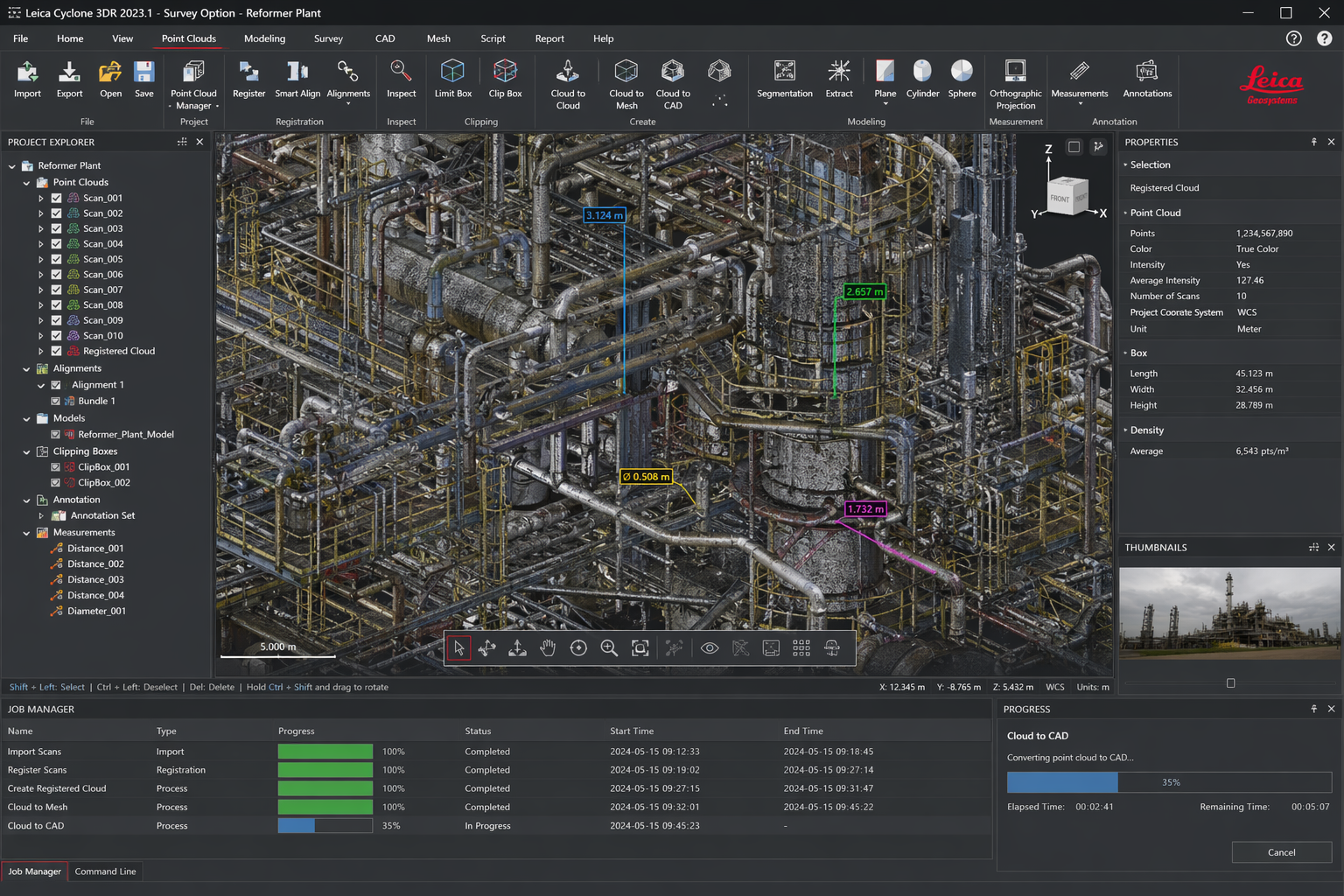Open Orthographic Projection
The image size is (1344, 896).
click(1015, 84)
